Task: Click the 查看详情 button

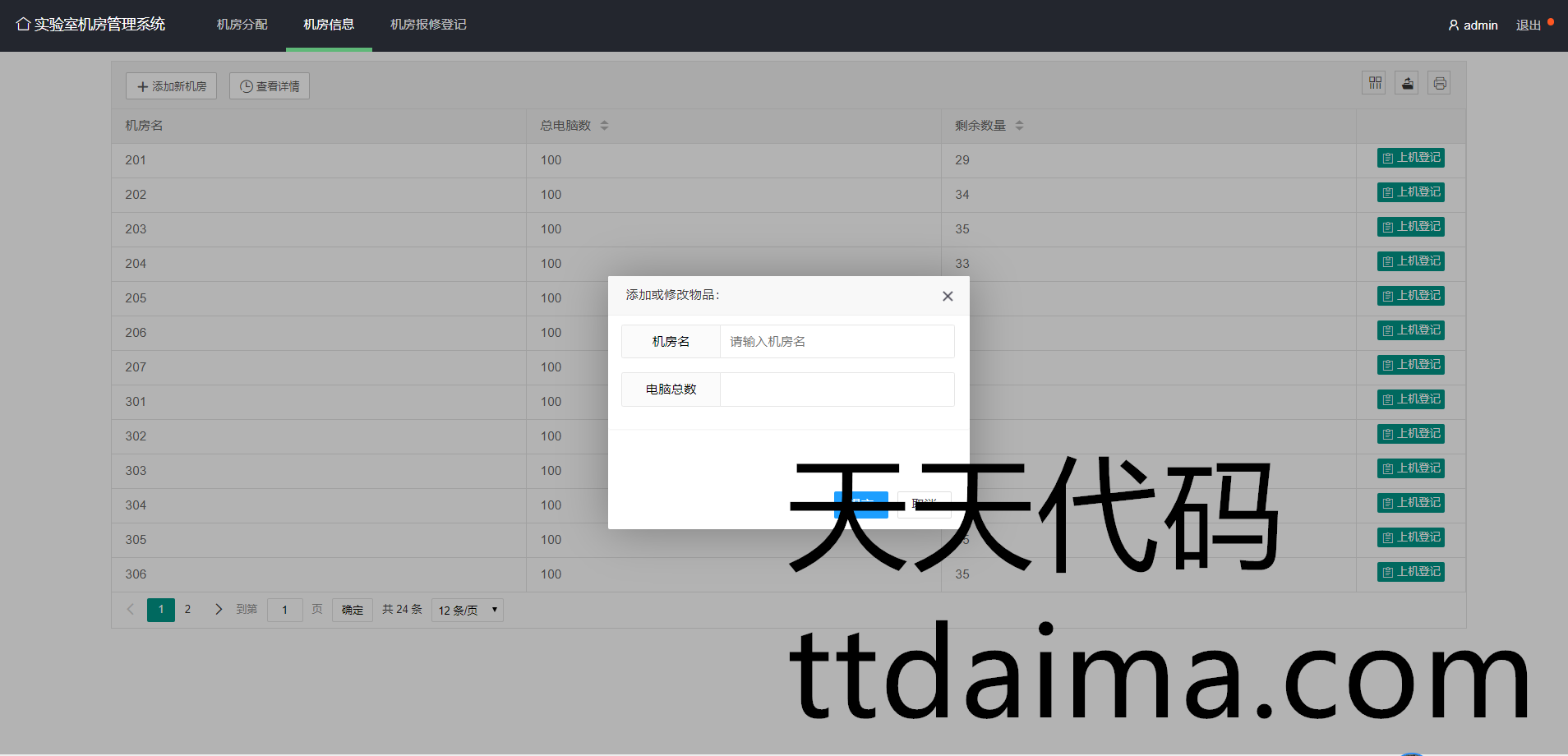Action: 270,86
